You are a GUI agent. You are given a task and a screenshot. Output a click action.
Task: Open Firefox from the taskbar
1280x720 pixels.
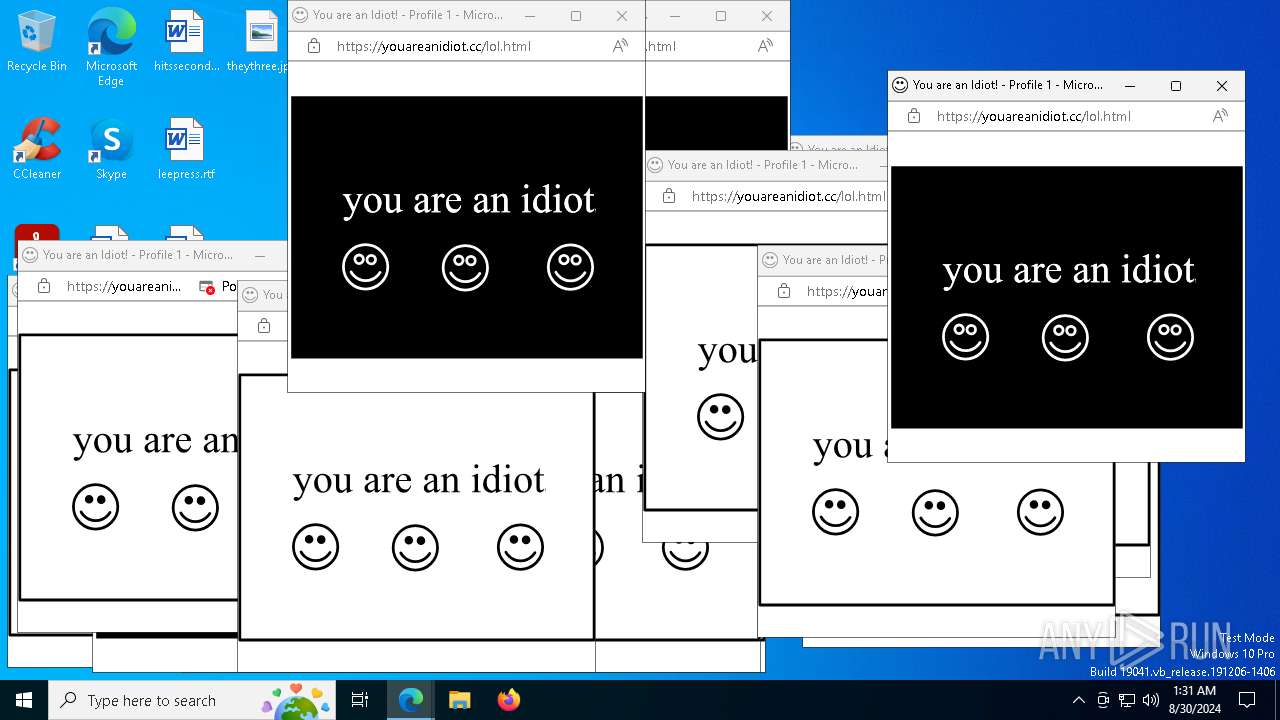click(508, 700)
